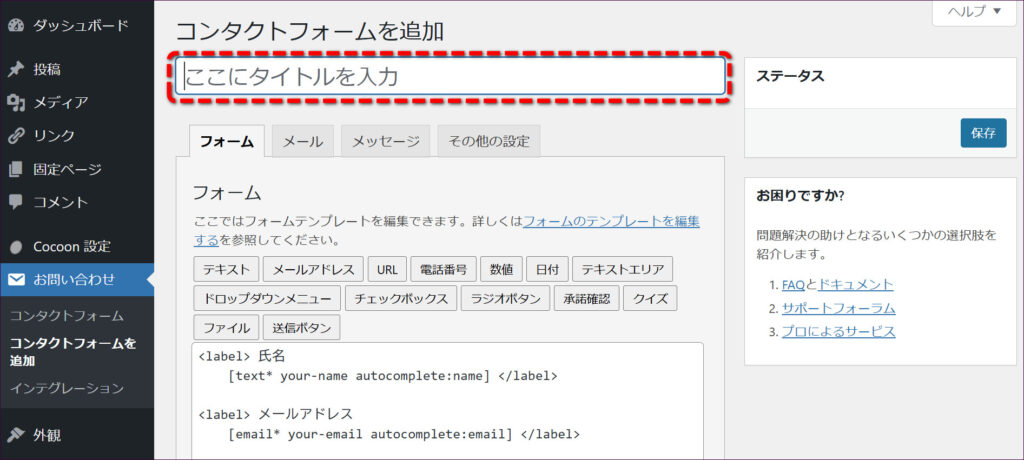The height and width of the screenshot is (460, 1024).
Task: Open コンタクトフォーム in the sidebar submenu
Action: (x=67, y=316)
